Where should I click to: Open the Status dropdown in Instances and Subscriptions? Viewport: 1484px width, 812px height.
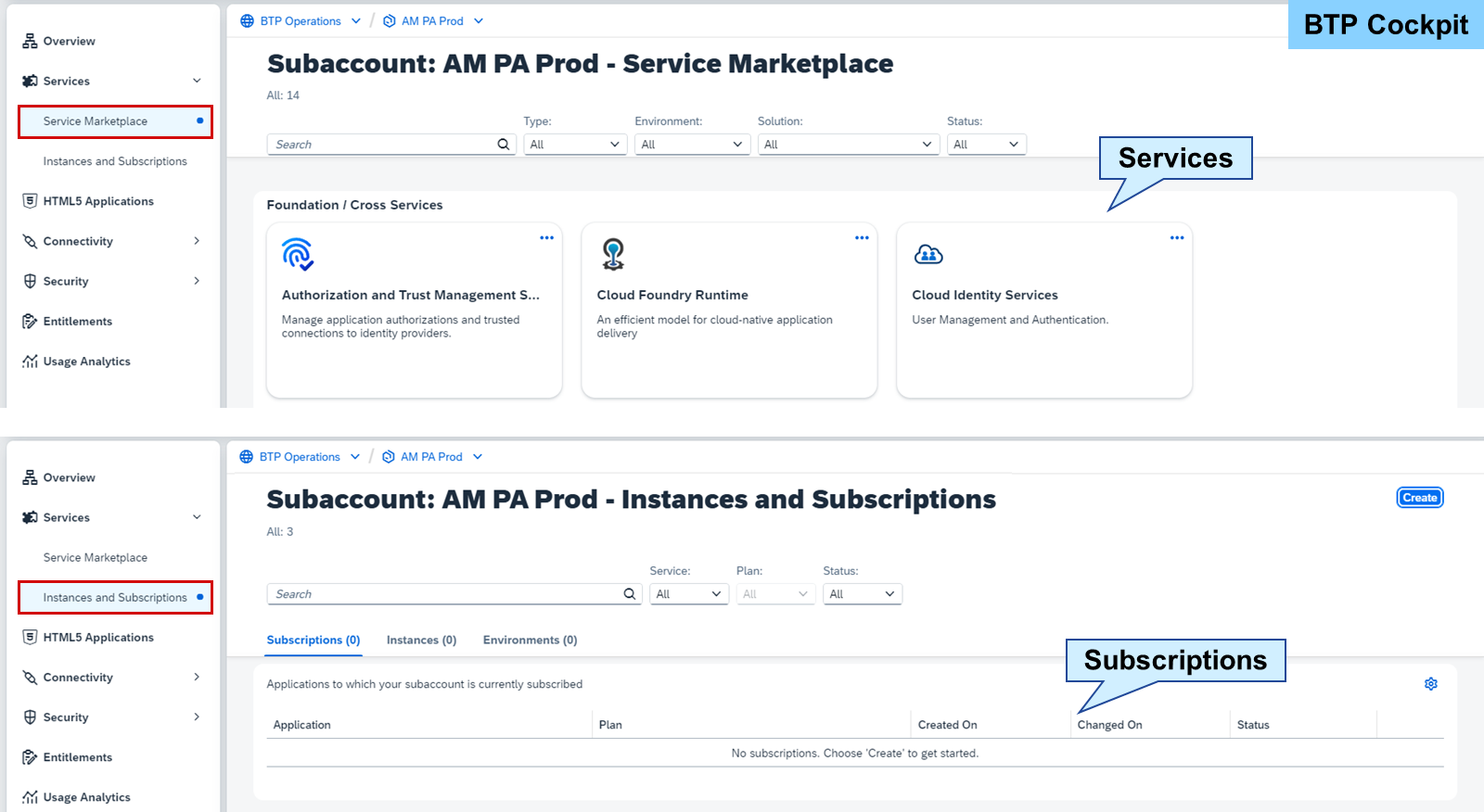pos(863,594)
